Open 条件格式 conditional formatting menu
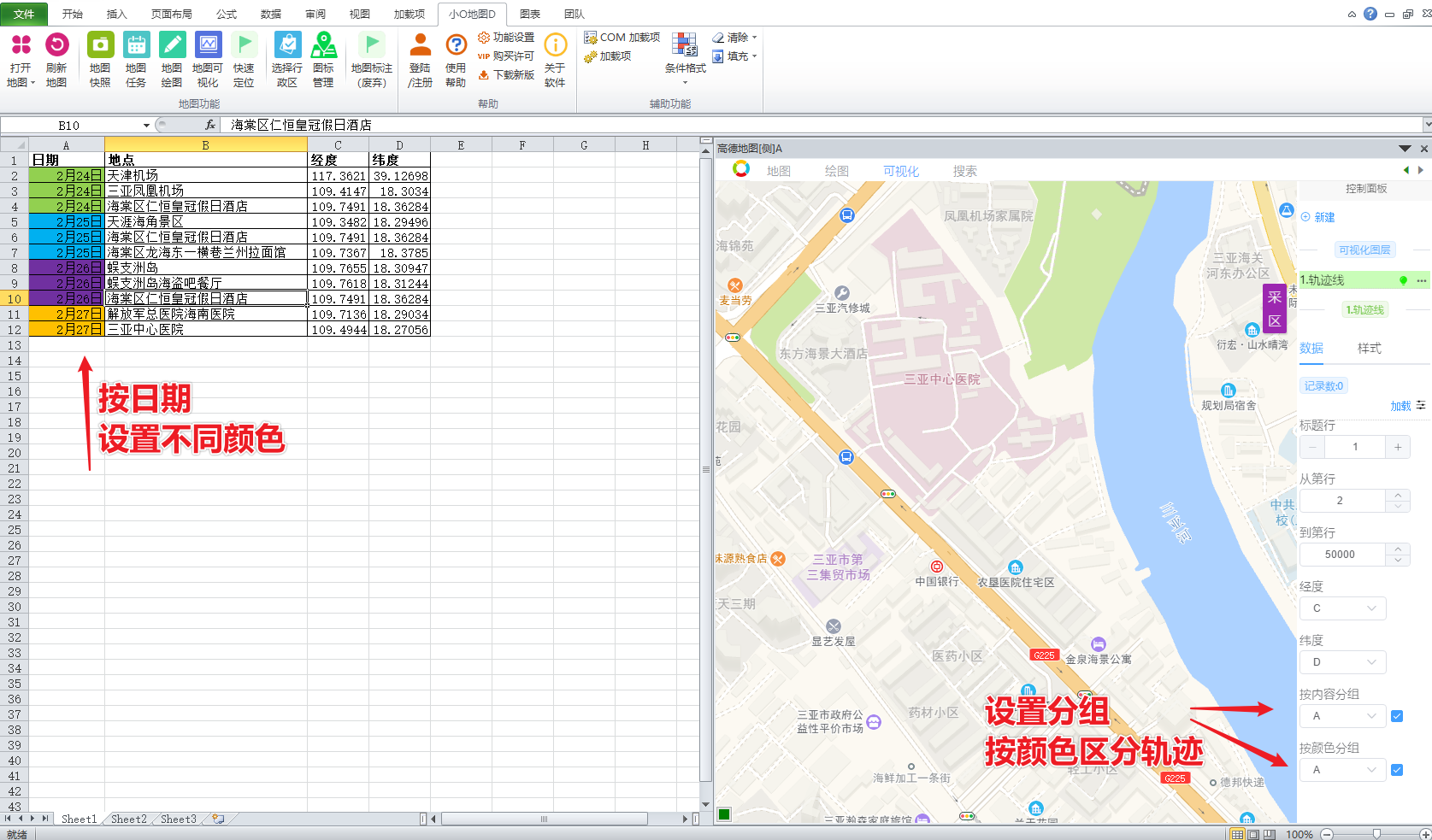The width and height of the screenshot is (1432, 840). [x=686, y=58]
